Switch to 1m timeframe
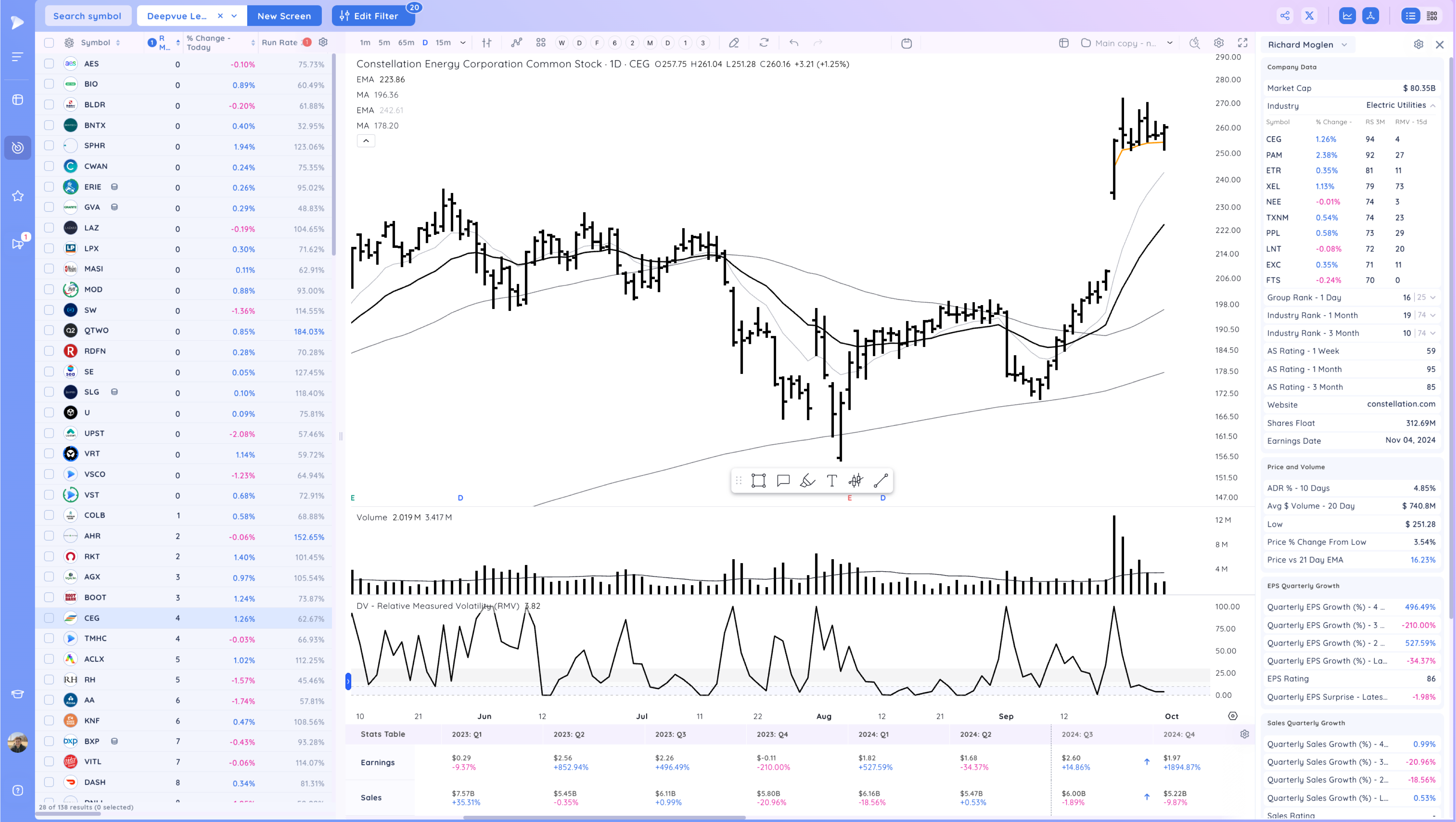Image resolution: width=1456 pixels, height=822 pixels. click(x=365, y=42)
